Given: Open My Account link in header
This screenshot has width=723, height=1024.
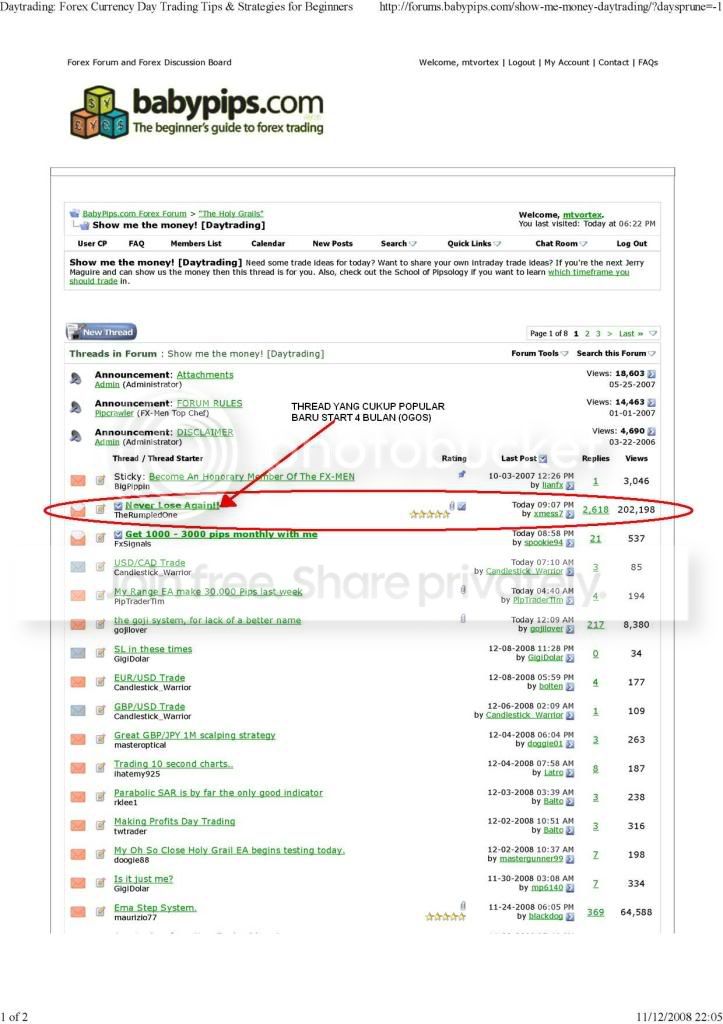Looking at the screenshot, I should pos(567,63).
